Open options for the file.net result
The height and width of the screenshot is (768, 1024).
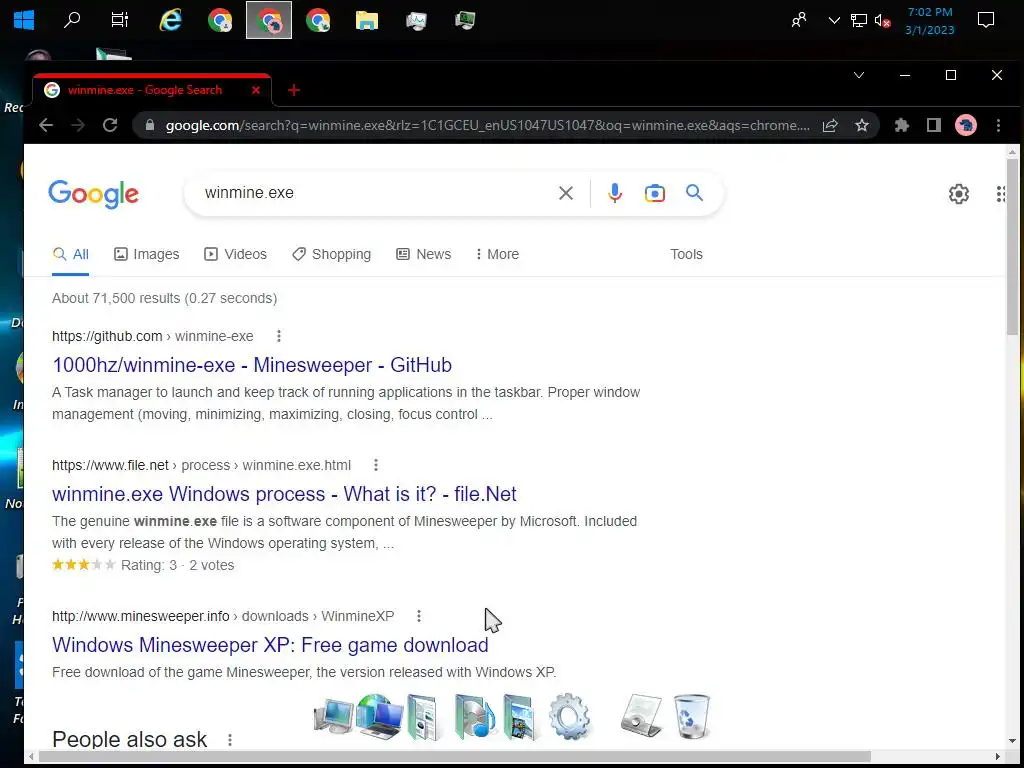click(376, 465)
